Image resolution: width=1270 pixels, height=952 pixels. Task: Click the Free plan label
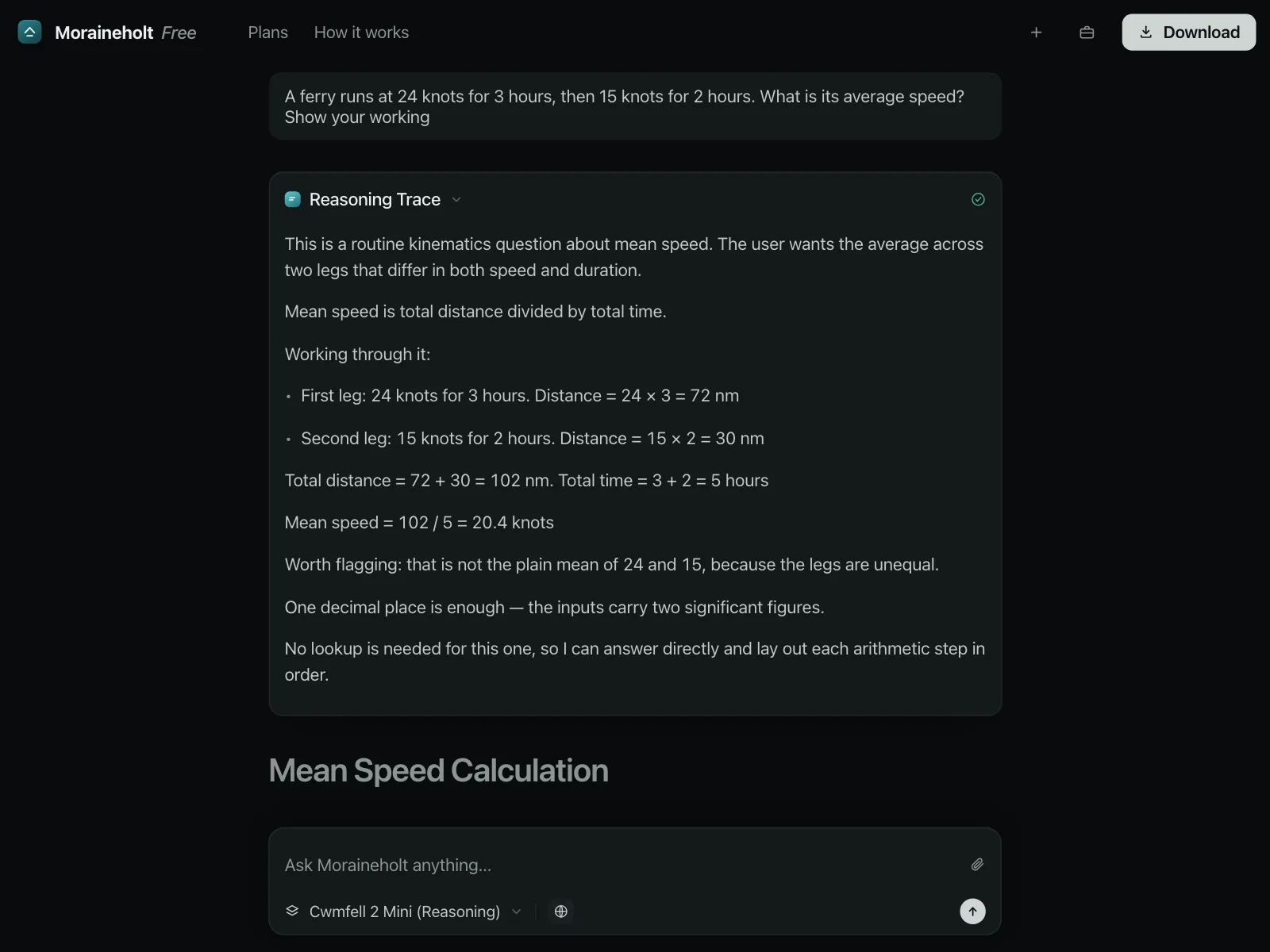[x=179, y=33]
